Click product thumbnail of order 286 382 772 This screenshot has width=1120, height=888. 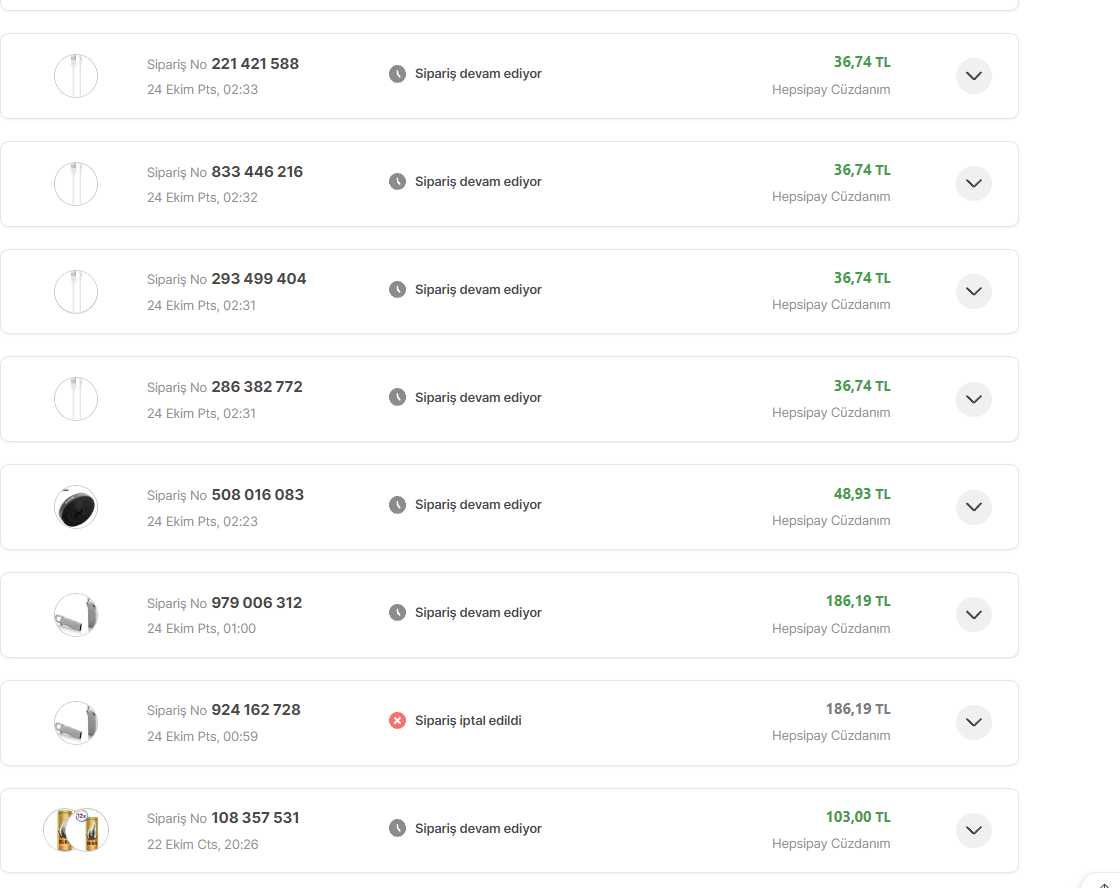pyautogui.click(x=76, y=399)
